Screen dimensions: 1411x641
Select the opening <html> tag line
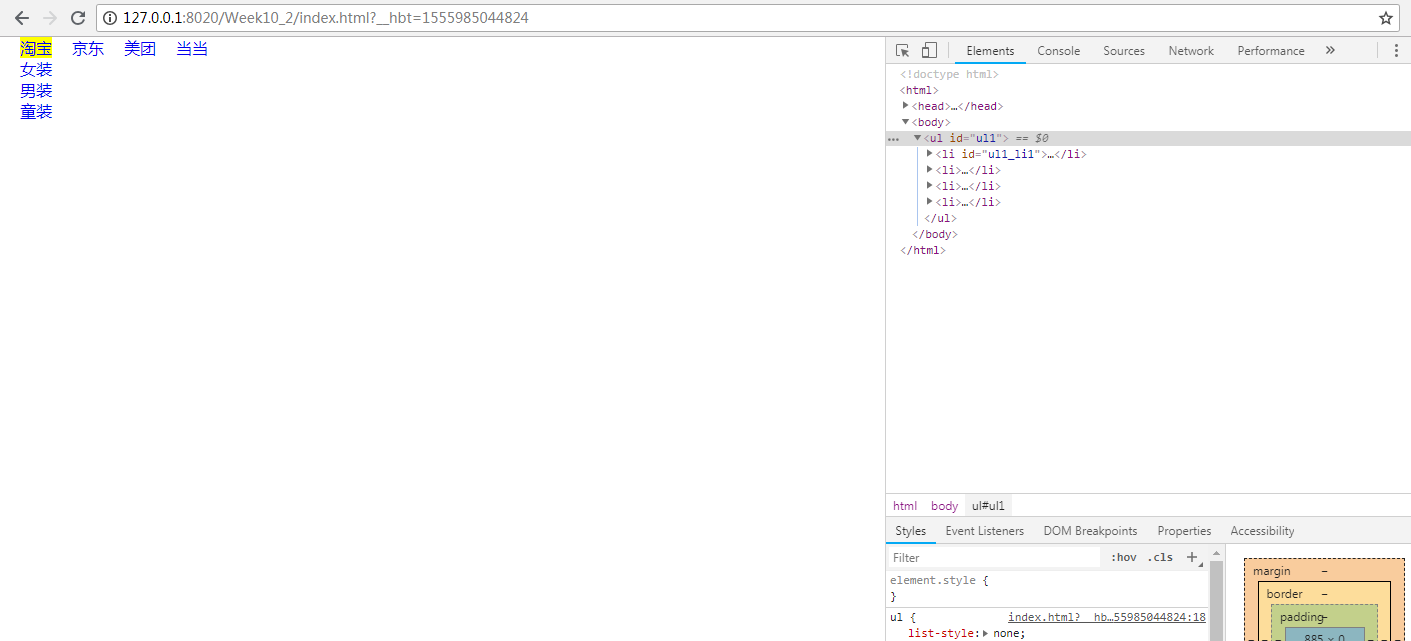(919, 90)
